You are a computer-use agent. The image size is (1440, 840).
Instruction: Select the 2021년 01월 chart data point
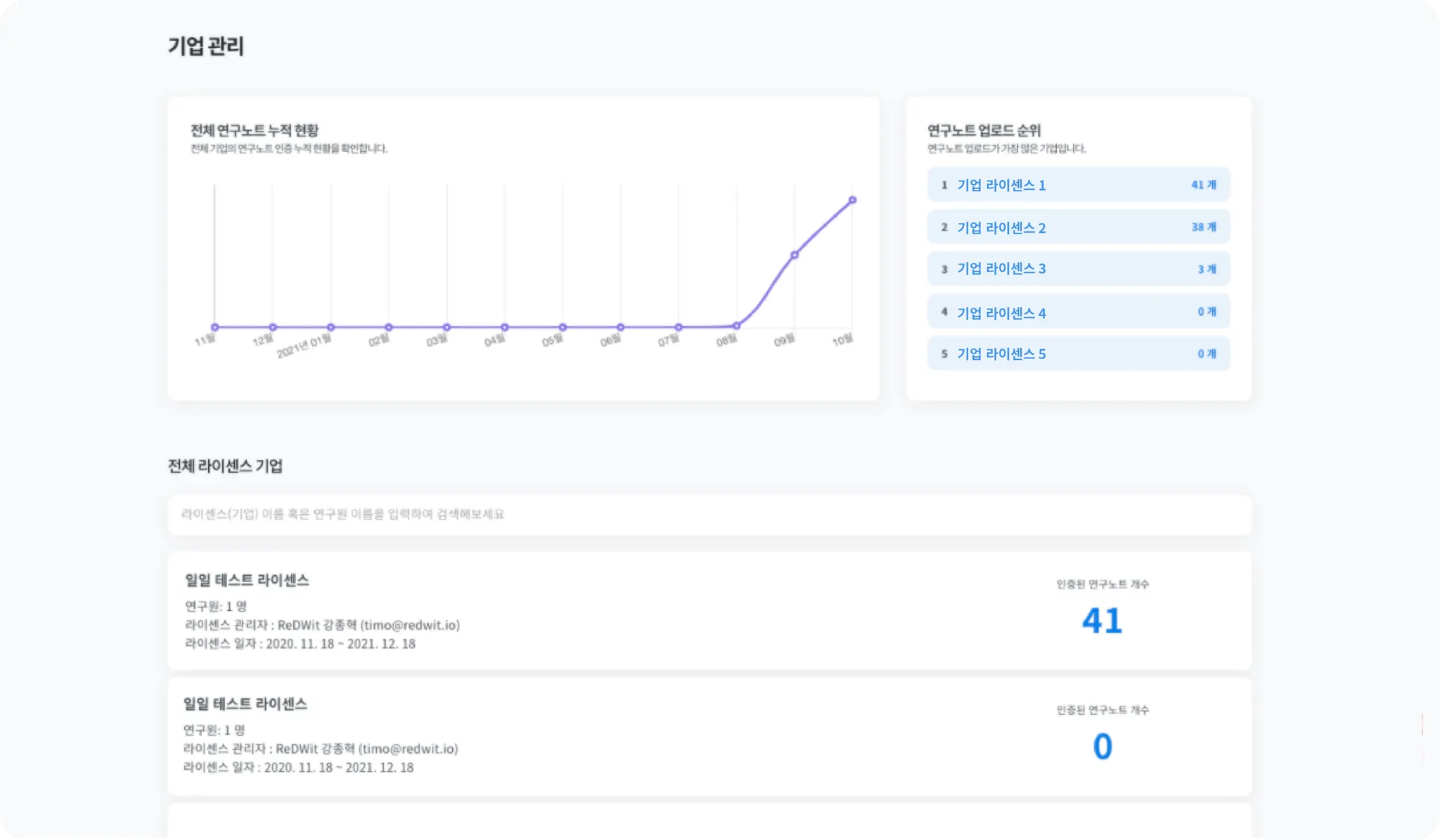click(x=330, y=327)
